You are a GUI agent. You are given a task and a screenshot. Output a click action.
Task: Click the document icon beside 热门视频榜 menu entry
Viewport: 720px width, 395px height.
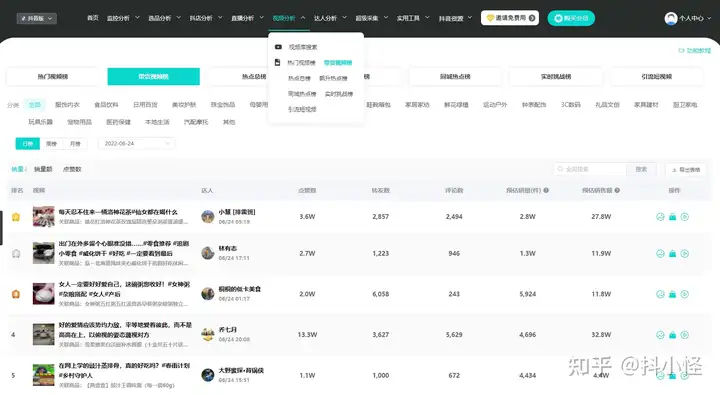coord(277,62)
